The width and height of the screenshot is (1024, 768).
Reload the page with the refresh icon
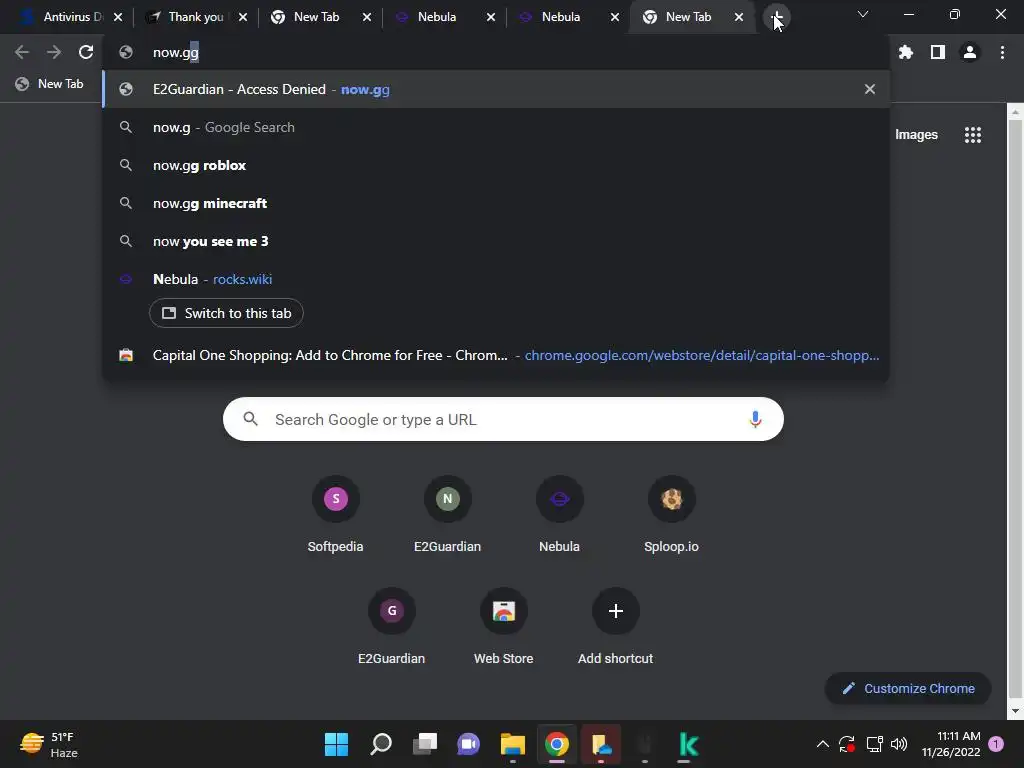coord(86,52)
